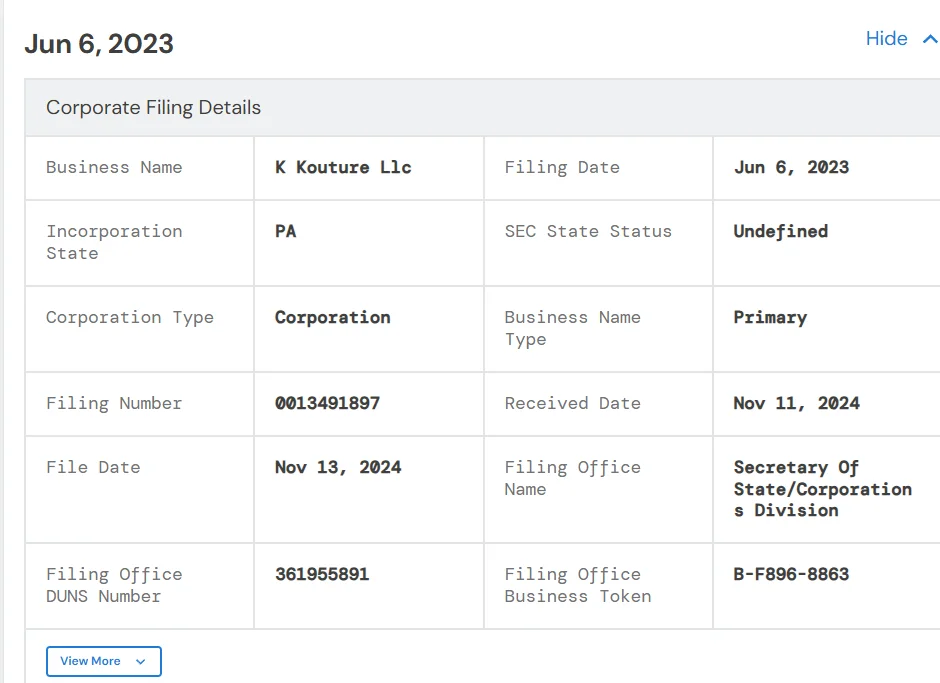This screenshot has width=940, height=683.
Task: Select the Corporation Type value Corporation
Action: pos(332,318)
